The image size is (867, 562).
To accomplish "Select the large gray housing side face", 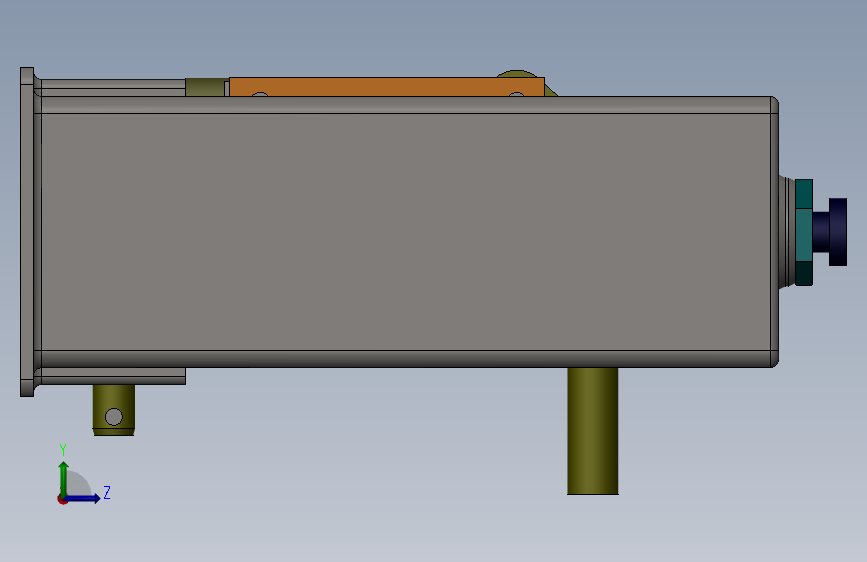I will tap(406, 232).
